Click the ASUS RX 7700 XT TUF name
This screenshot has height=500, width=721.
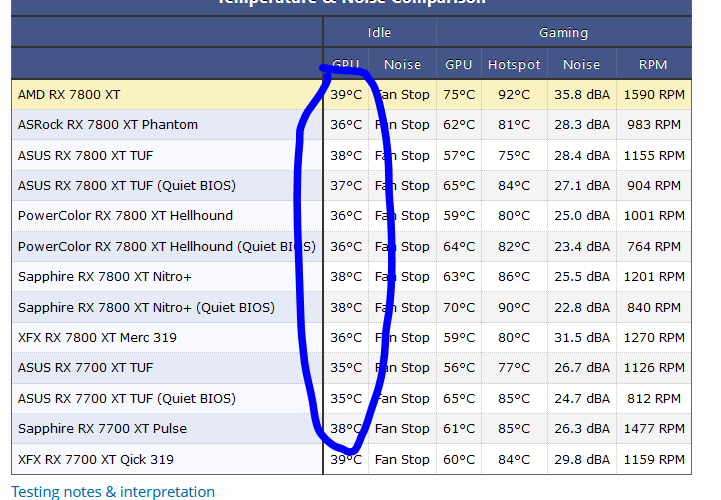point(86,368)
